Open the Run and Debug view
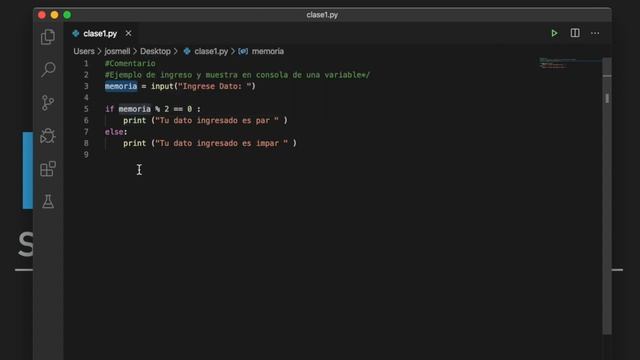This screenshot has width=640, height=360. [x=48, y=136]
